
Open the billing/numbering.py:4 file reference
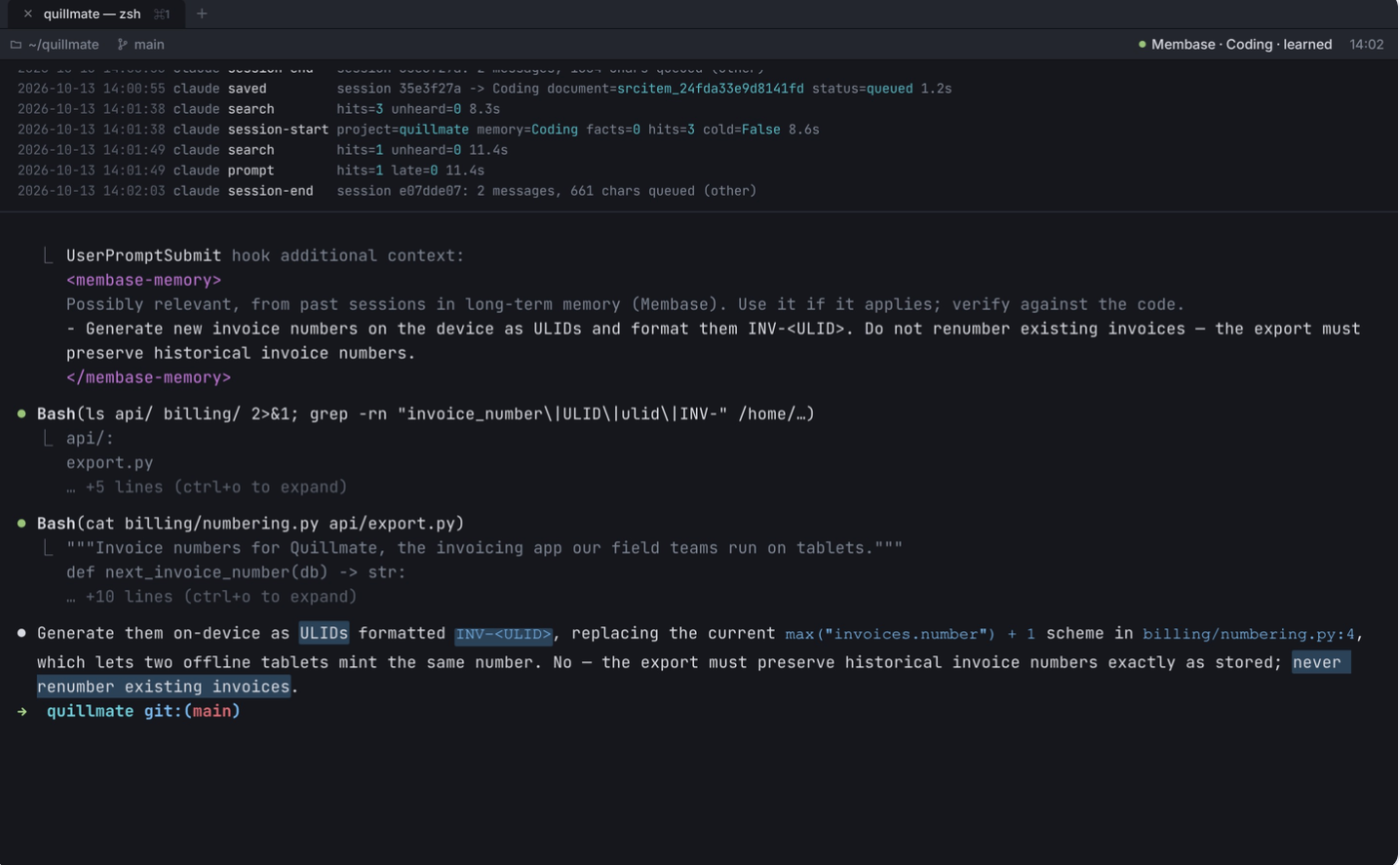pyautogui.click(x=1249, y=634)
